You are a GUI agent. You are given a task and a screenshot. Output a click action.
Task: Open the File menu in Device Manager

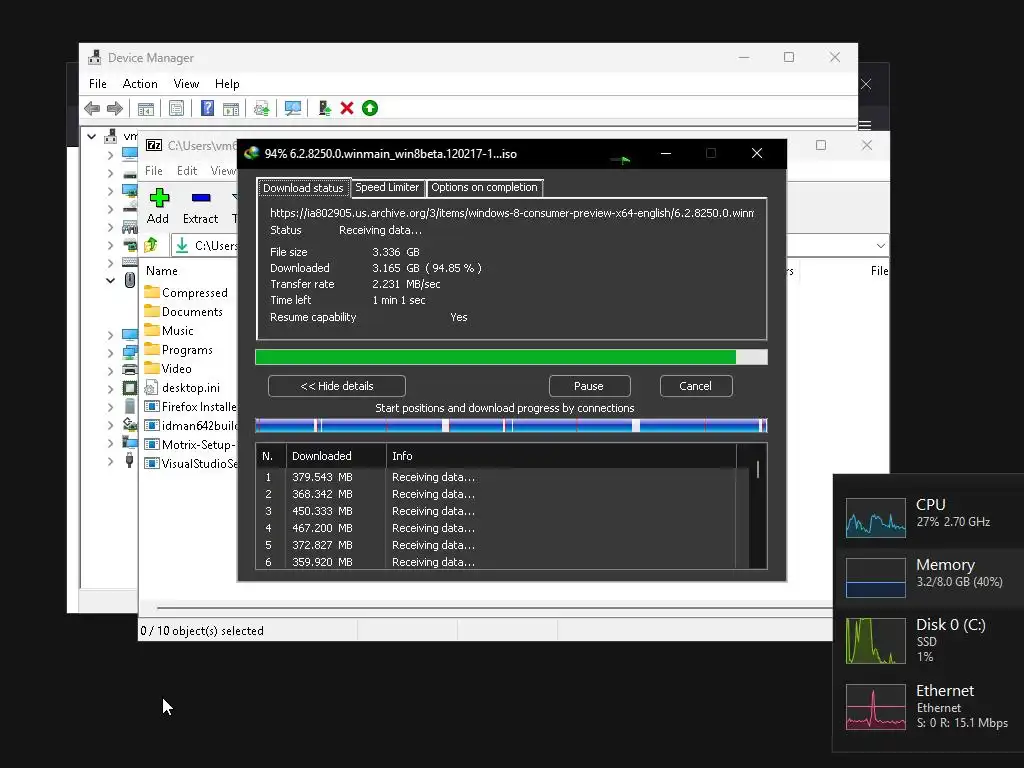pyautogui.click(x=97, y=84)
